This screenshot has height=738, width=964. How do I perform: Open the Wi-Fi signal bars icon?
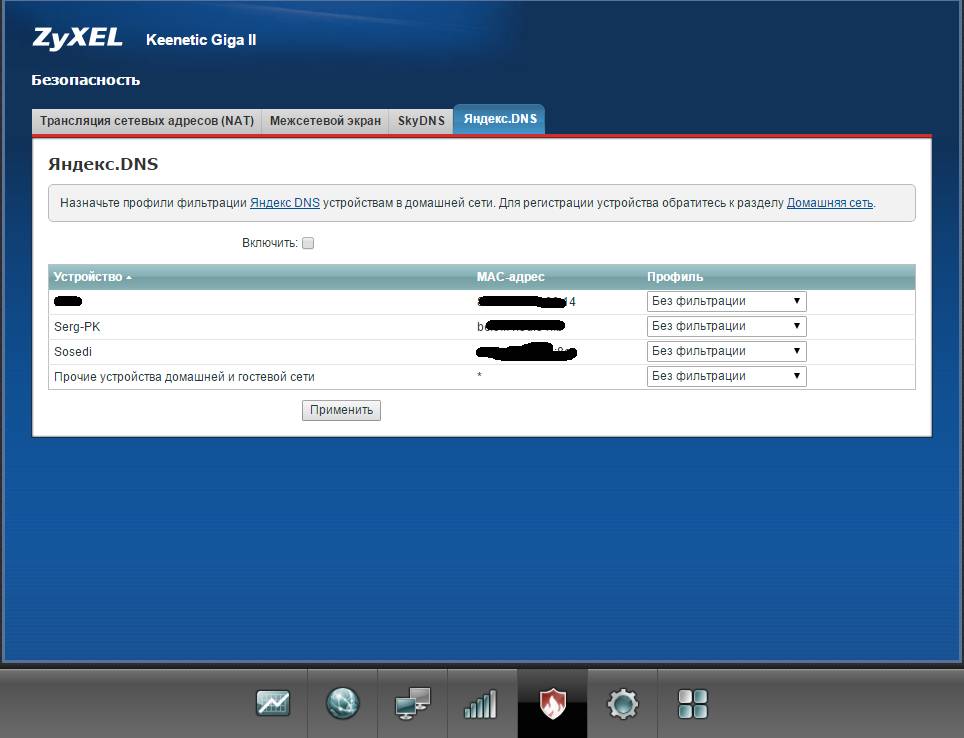click(x=481, y=704)
